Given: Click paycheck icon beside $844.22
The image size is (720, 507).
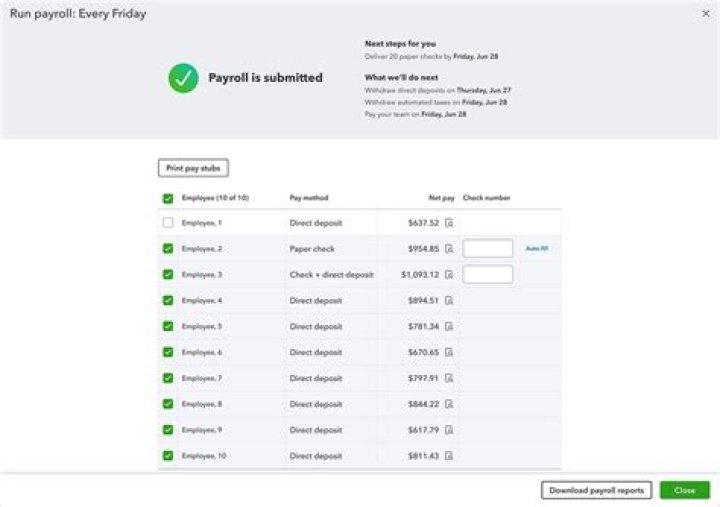Looking at the screenshot, I should pos(449,405).
